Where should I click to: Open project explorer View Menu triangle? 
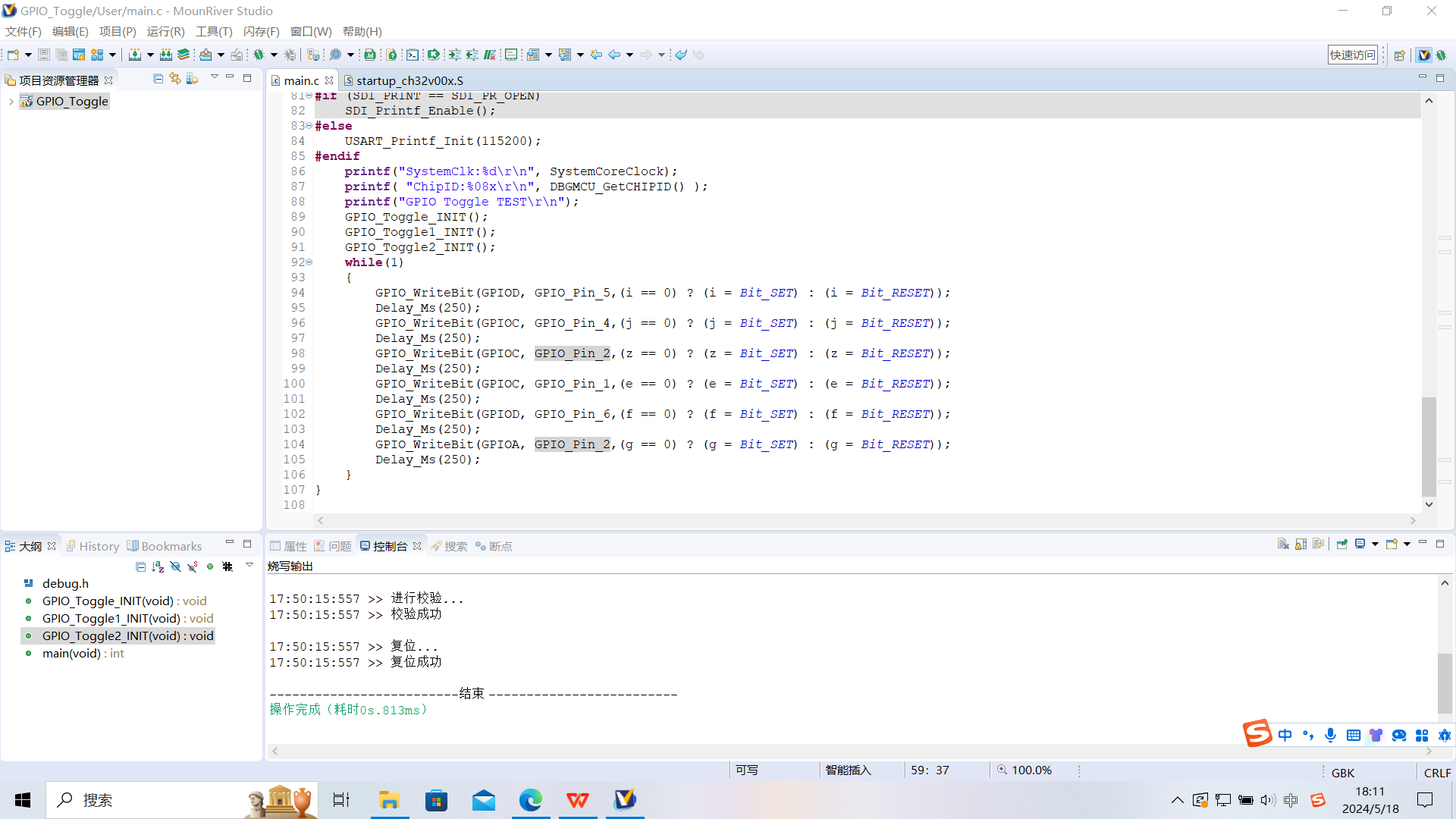[x=214, y=77]
